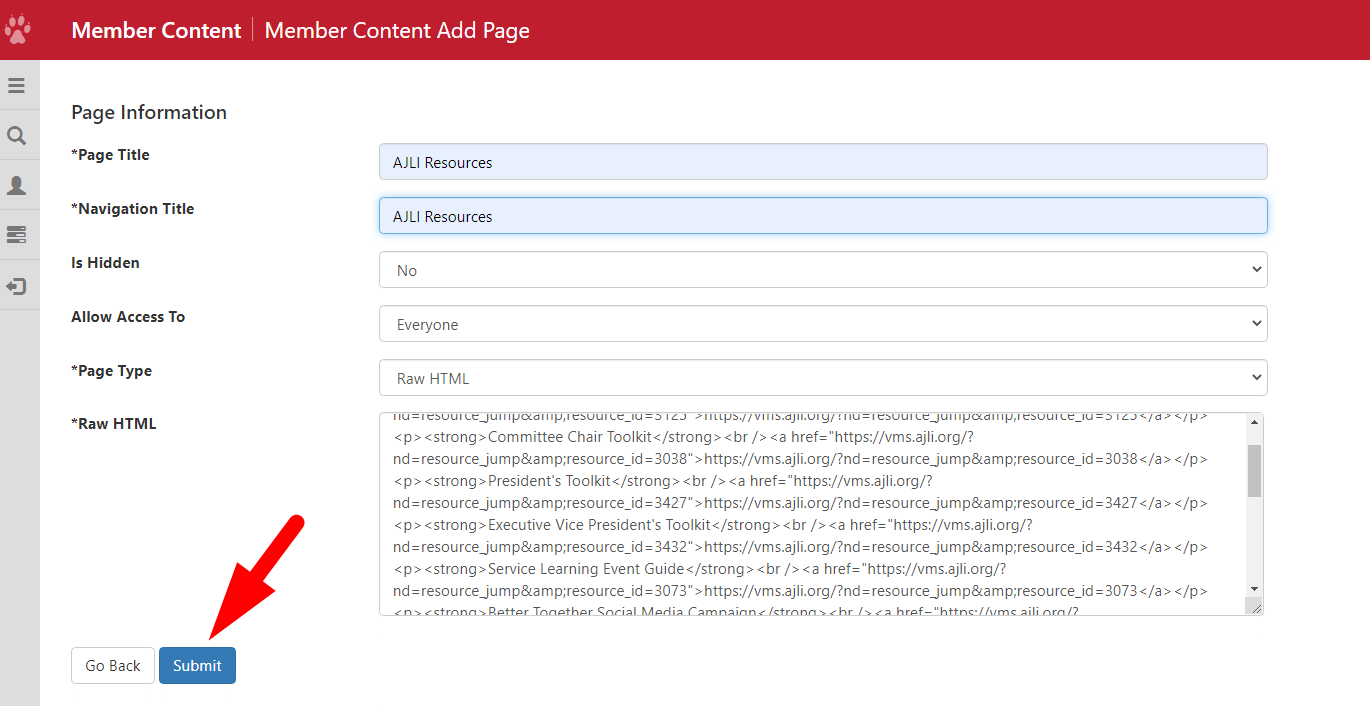Grab the textarea resize handle corner
Viewport: 1370px width, 706px height.
tap(1255, 606)
